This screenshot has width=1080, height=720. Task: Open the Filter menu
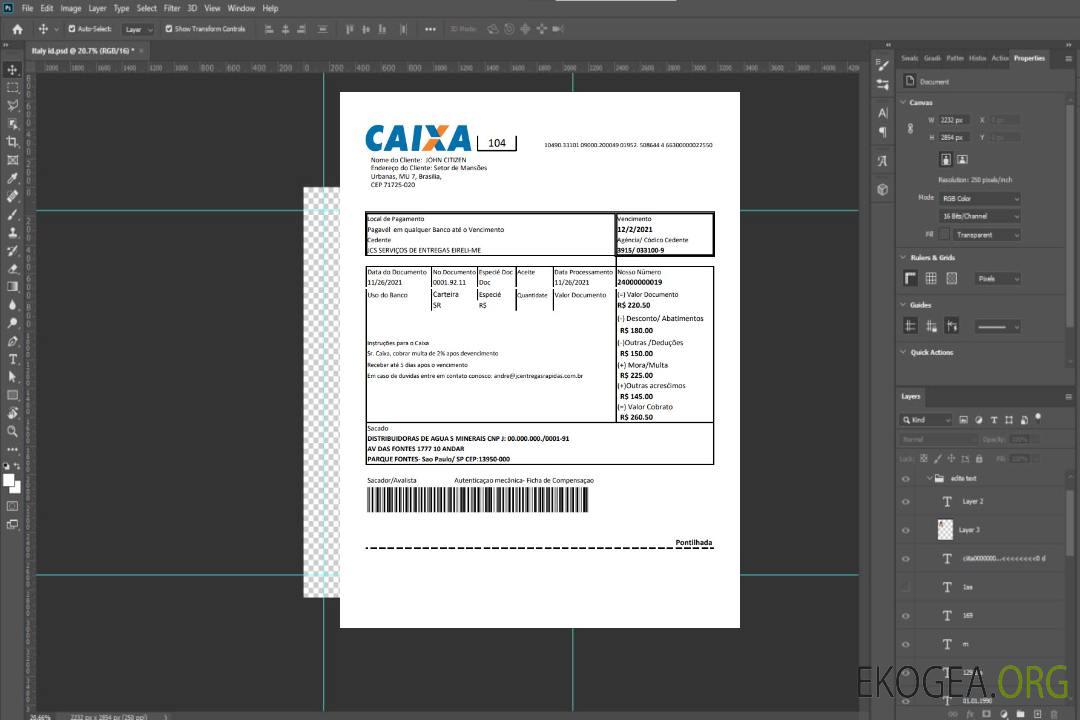pos(172,8)
